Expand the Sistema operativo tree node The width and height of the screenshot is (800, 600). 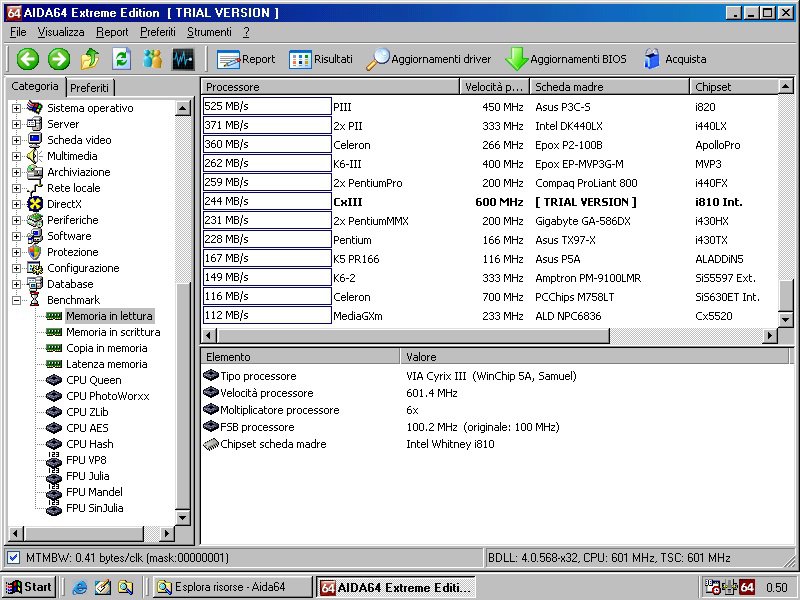(16, 108)
